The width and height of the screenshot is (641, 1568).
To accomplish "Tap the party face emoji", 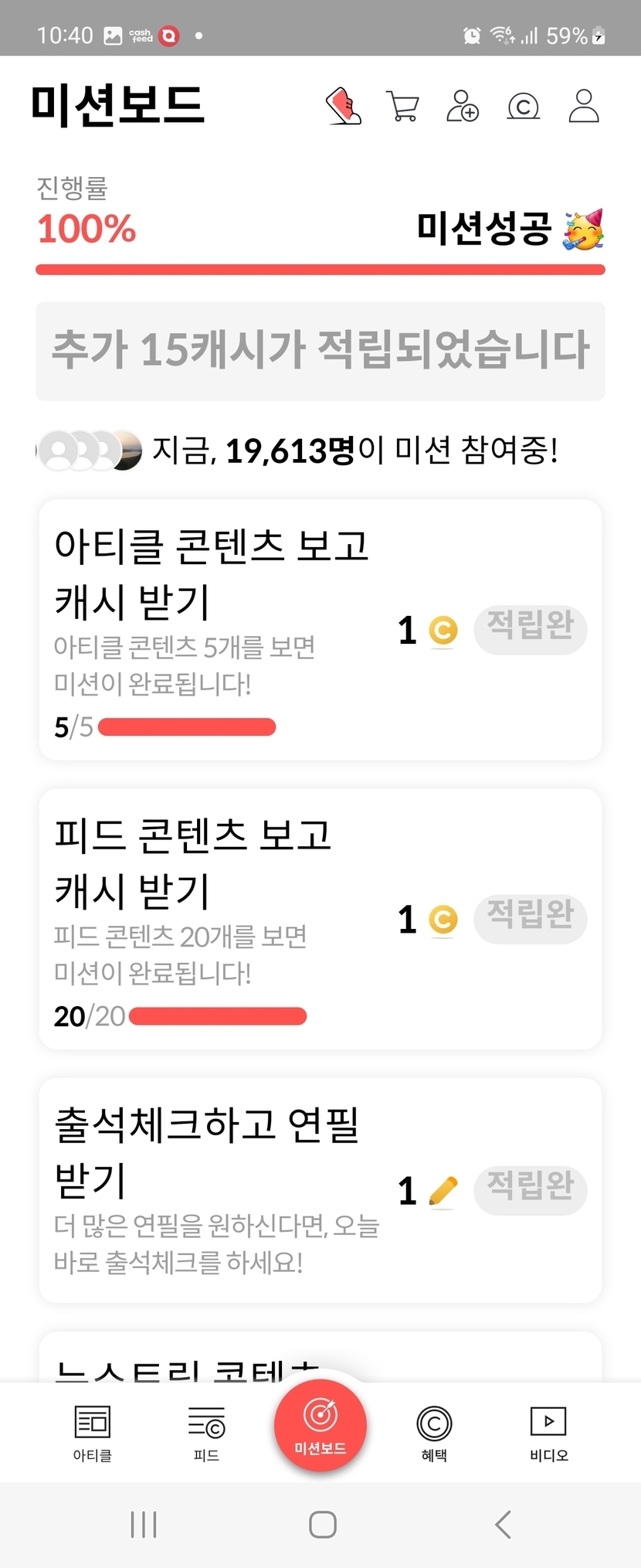I will [583, 230].
